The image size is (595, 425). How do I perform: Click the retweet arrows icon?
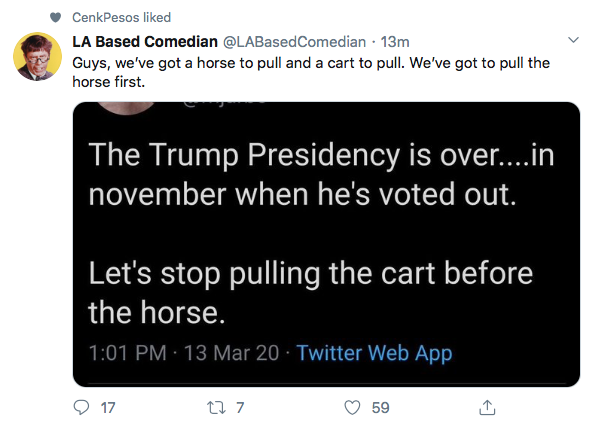point(216,408)
